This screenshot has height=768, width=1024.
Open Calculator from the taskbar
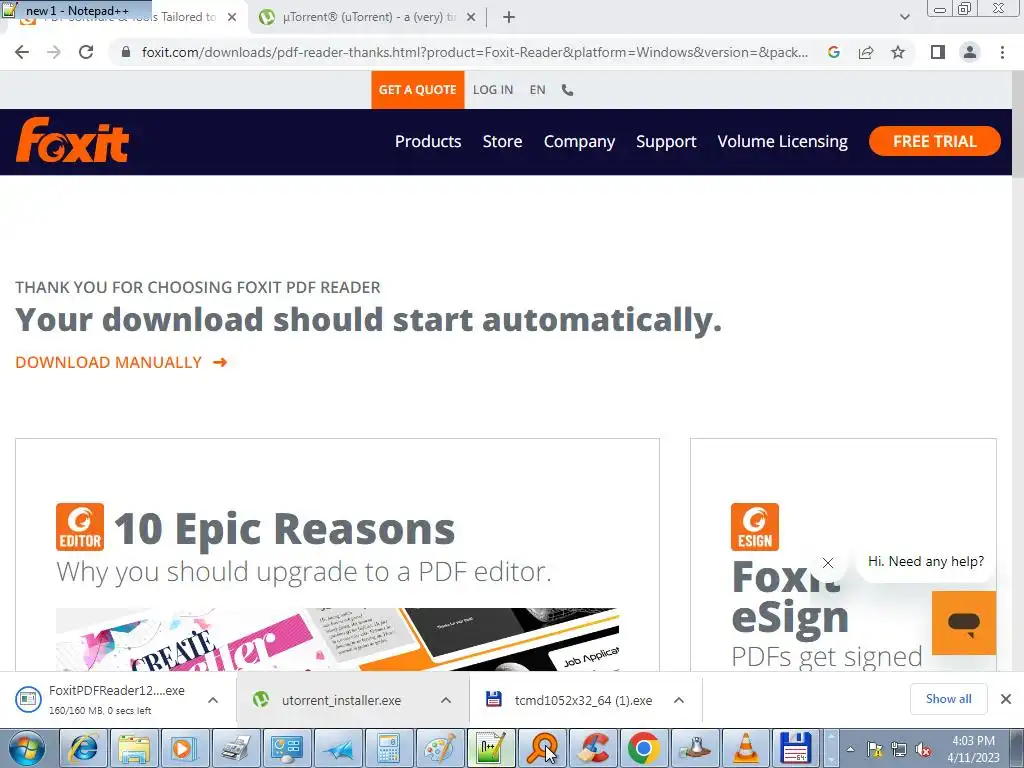[x=389, y=748]
